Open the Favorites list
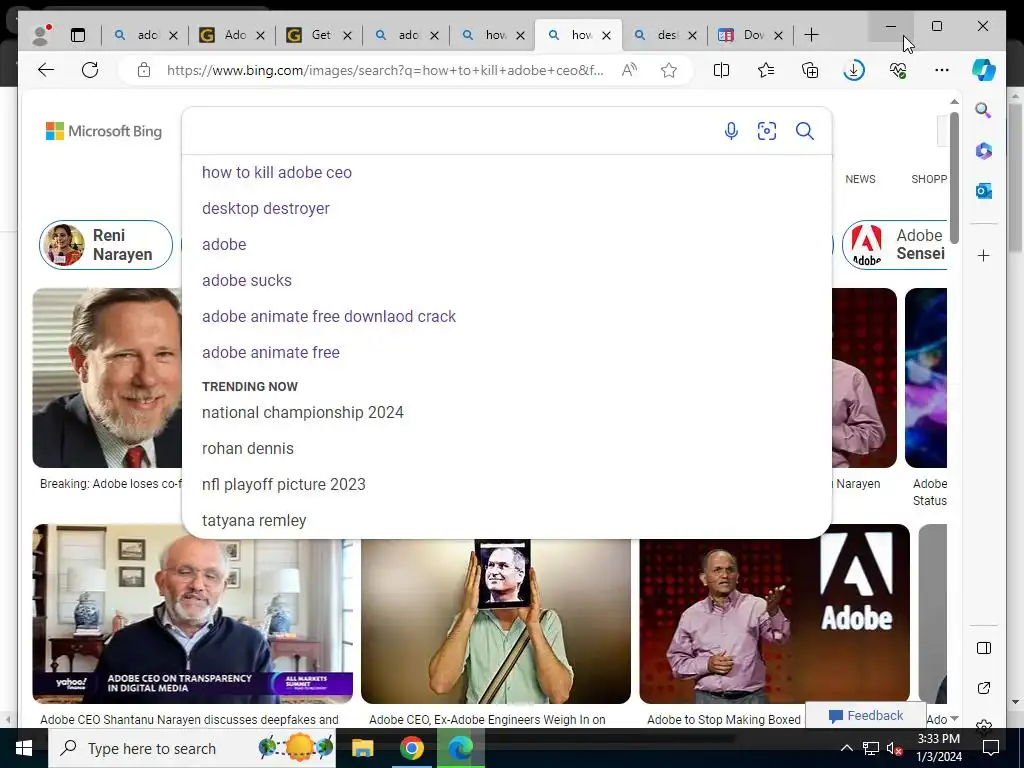Viewport: 1024px width, 768px height. tap(766, 70)
